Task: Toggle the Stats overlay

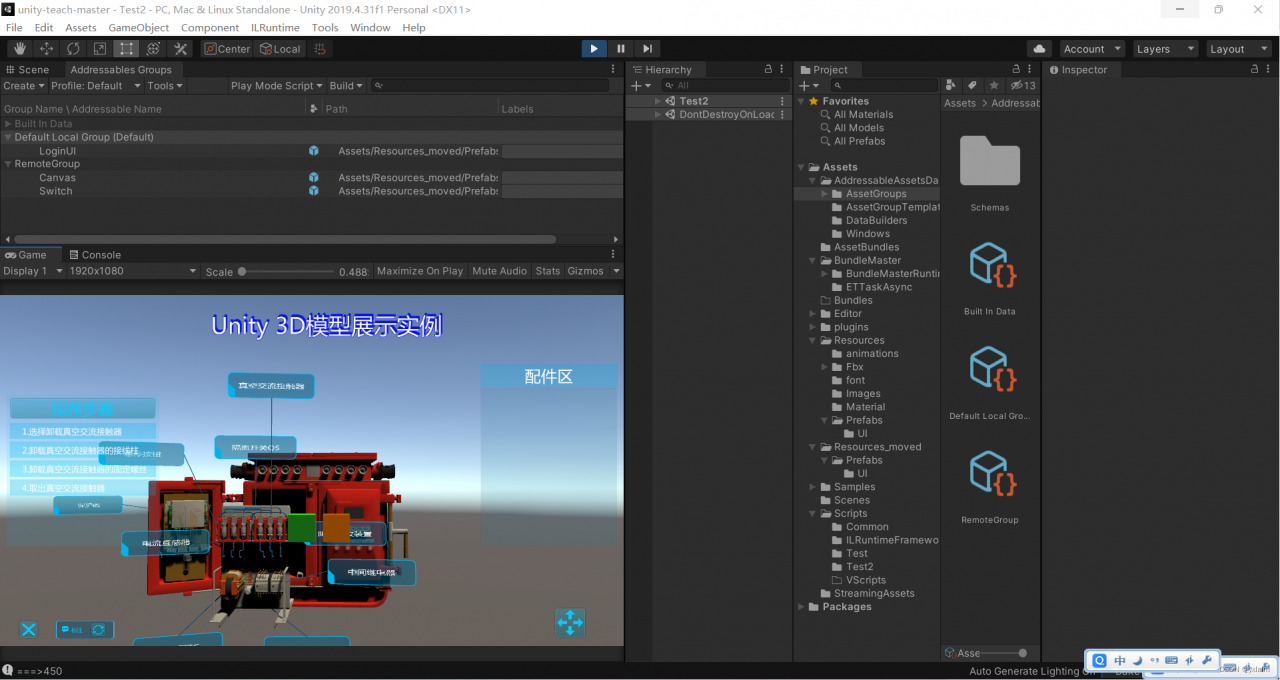Action: pyautogui.click(x=548, y=271)
